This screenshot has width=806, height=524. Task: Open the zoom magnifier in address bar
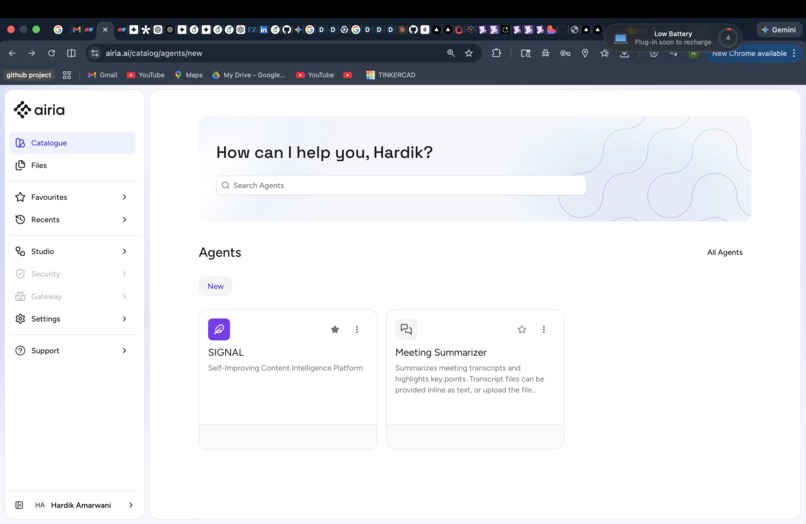pos(451,53)
